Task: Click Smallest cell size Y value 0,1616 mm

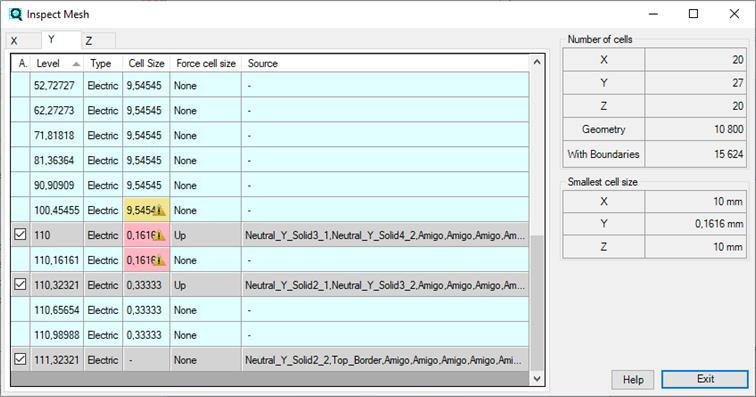Action: coord(695,224)
